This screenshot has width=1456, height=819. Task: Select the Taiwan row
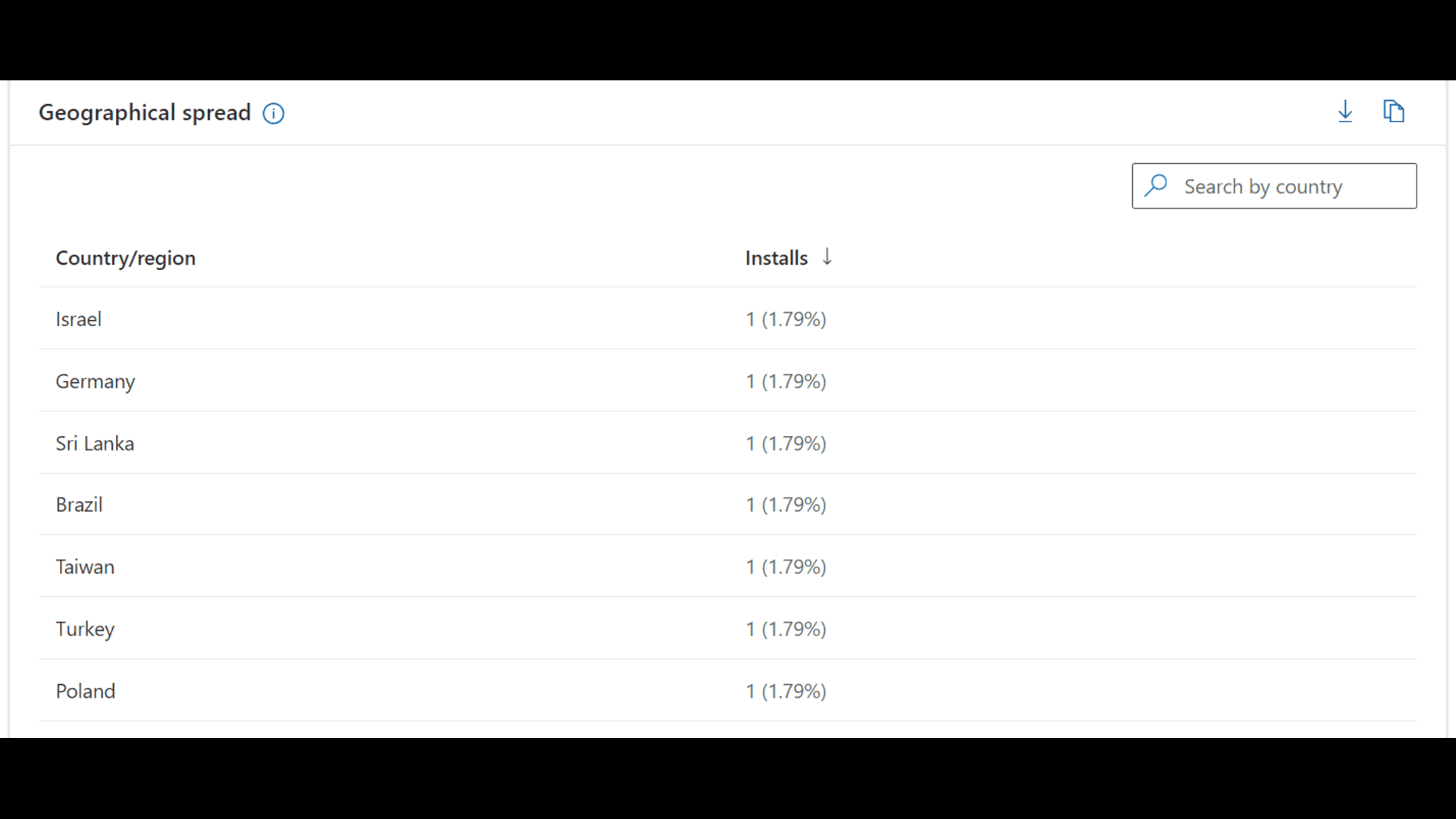[728, 566]
